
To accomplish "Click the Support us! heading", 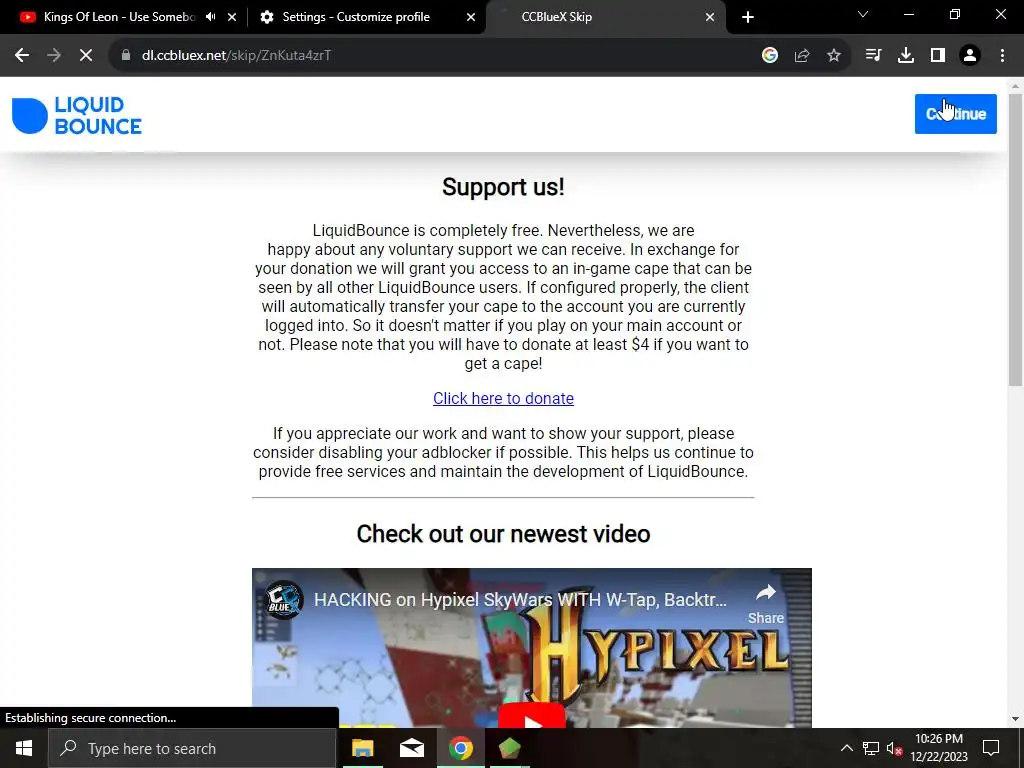I will (x=503, y=187).
